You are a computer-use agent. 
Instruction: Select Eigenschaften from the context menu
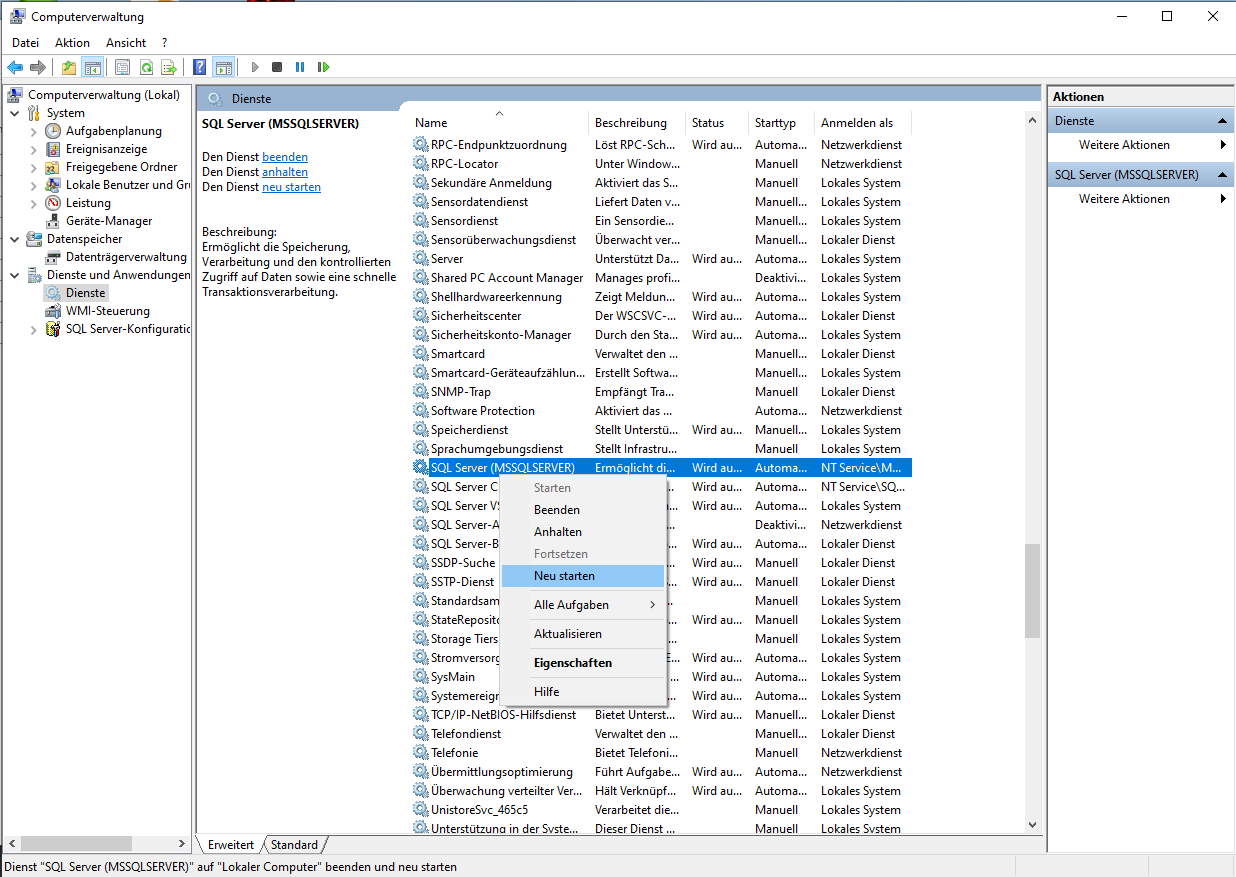point(572,663)
